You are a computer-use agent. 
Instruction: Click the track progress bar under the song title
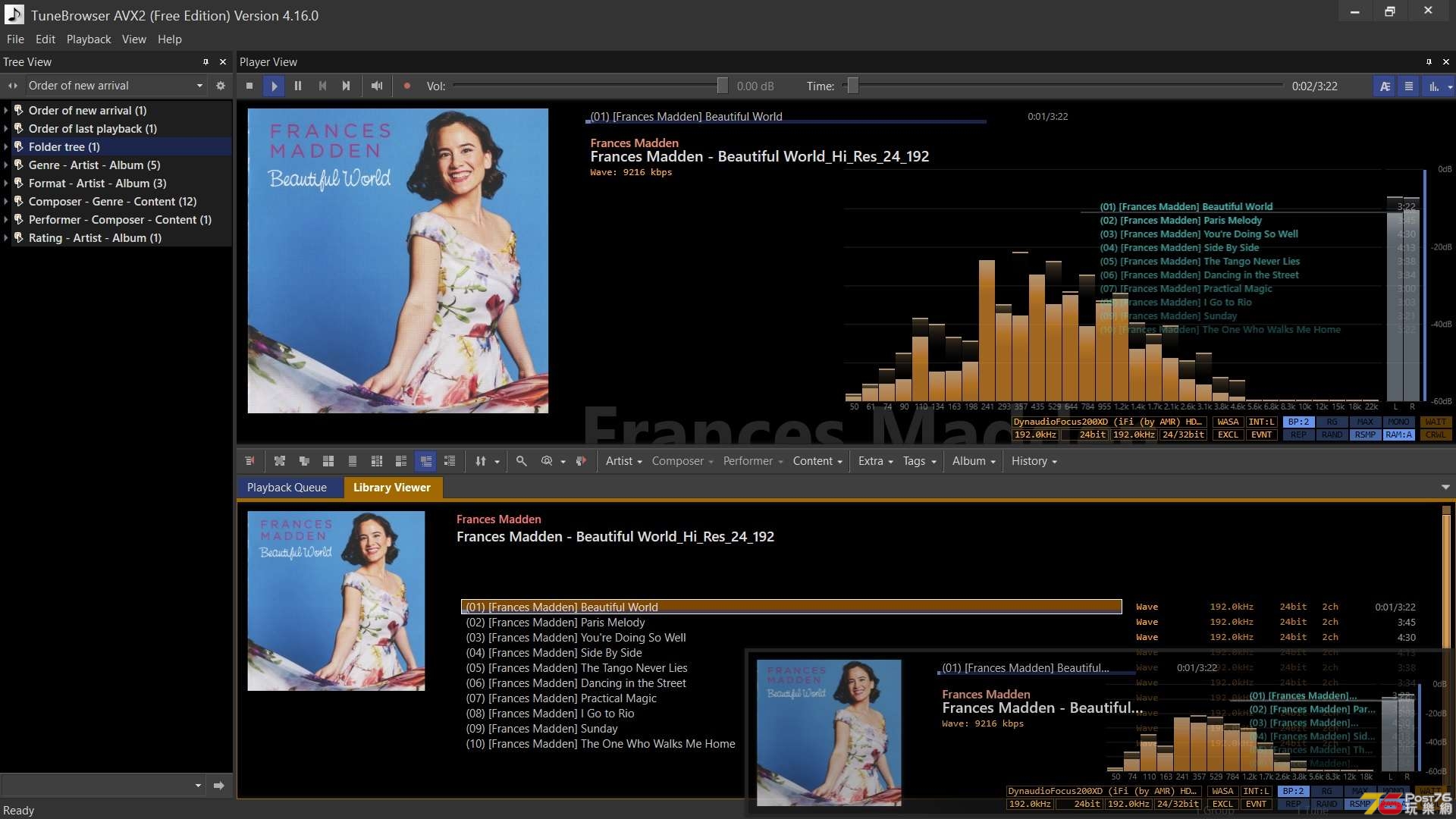tap(786, 121)
